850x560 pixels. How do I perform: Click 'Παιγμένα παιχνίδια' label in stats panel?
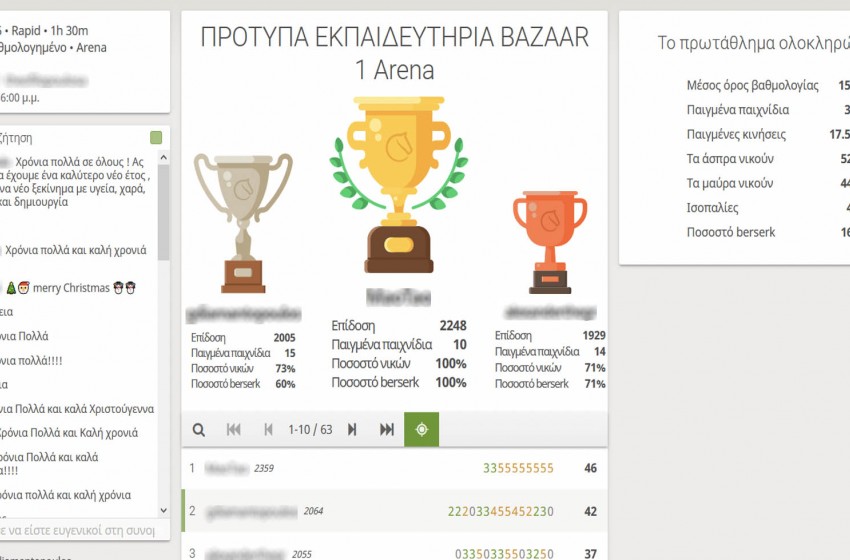tap(738, 110)
